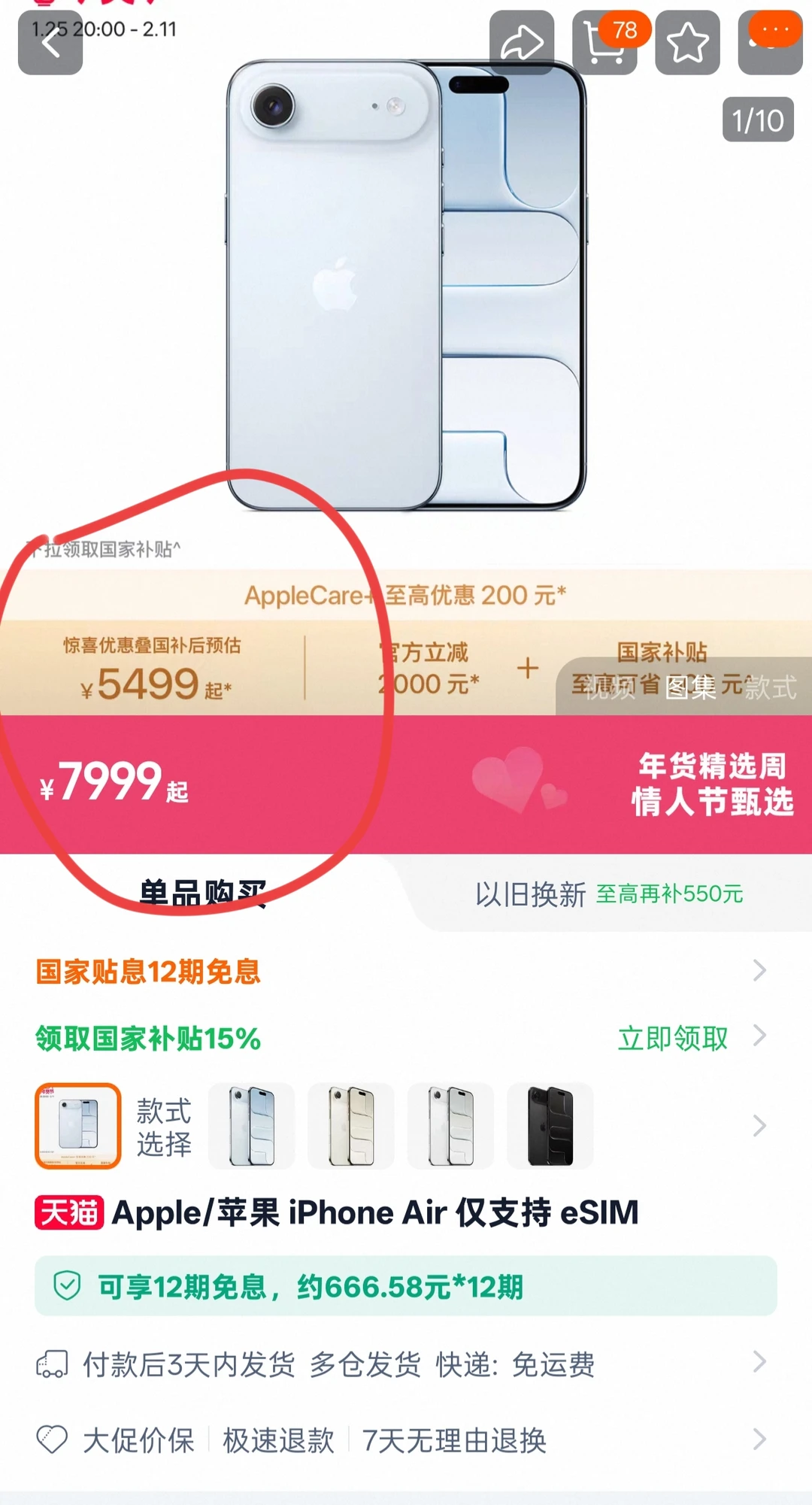Tap the star favorite icon
This screenshot has height=1505, width=812.
coord(687,43)
